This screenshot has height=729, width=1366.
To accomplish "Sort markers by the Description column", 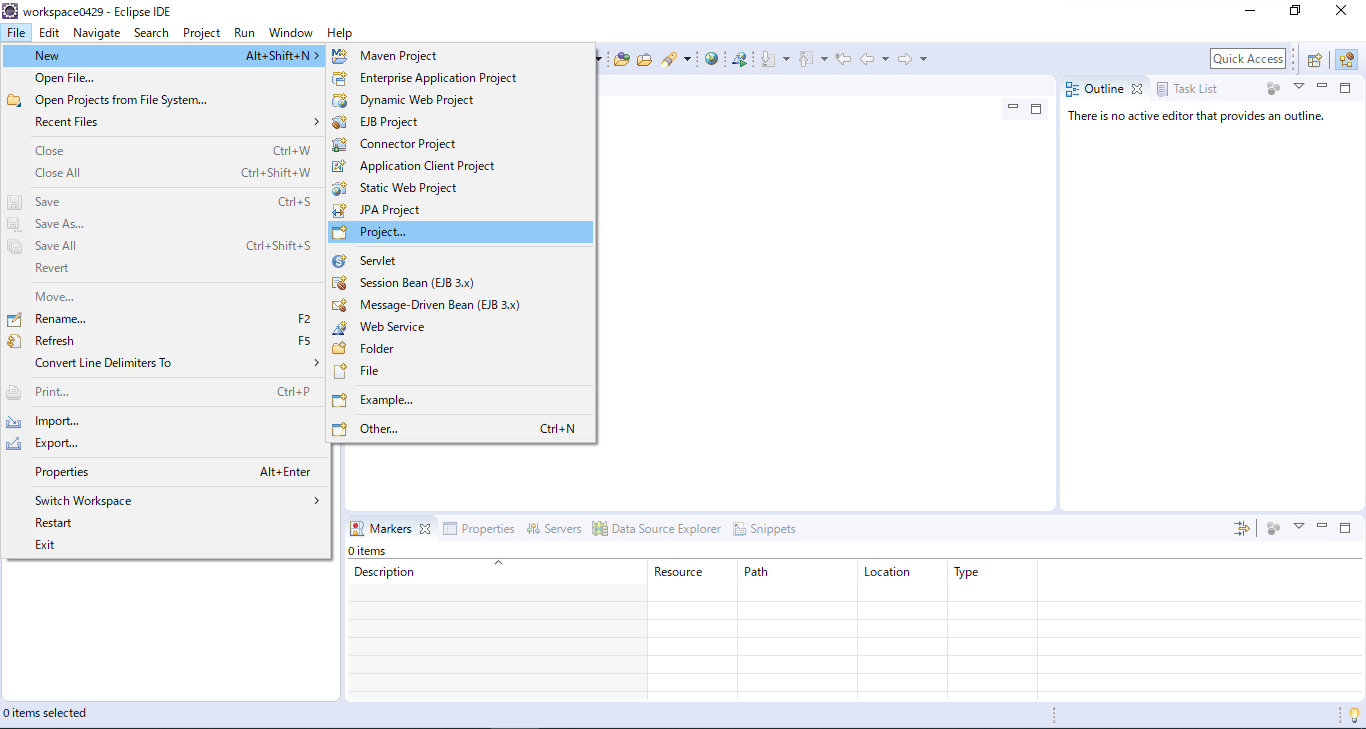I will (497, 572).
